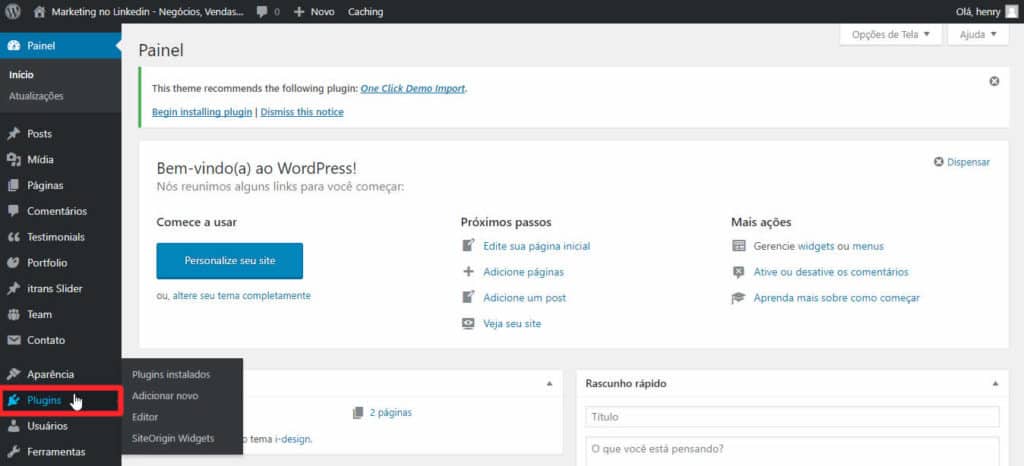Viewport: 1024px width, 466px height.
Task: Collapse the Rascunho rápido panel
Action: [x=995, y=384]
